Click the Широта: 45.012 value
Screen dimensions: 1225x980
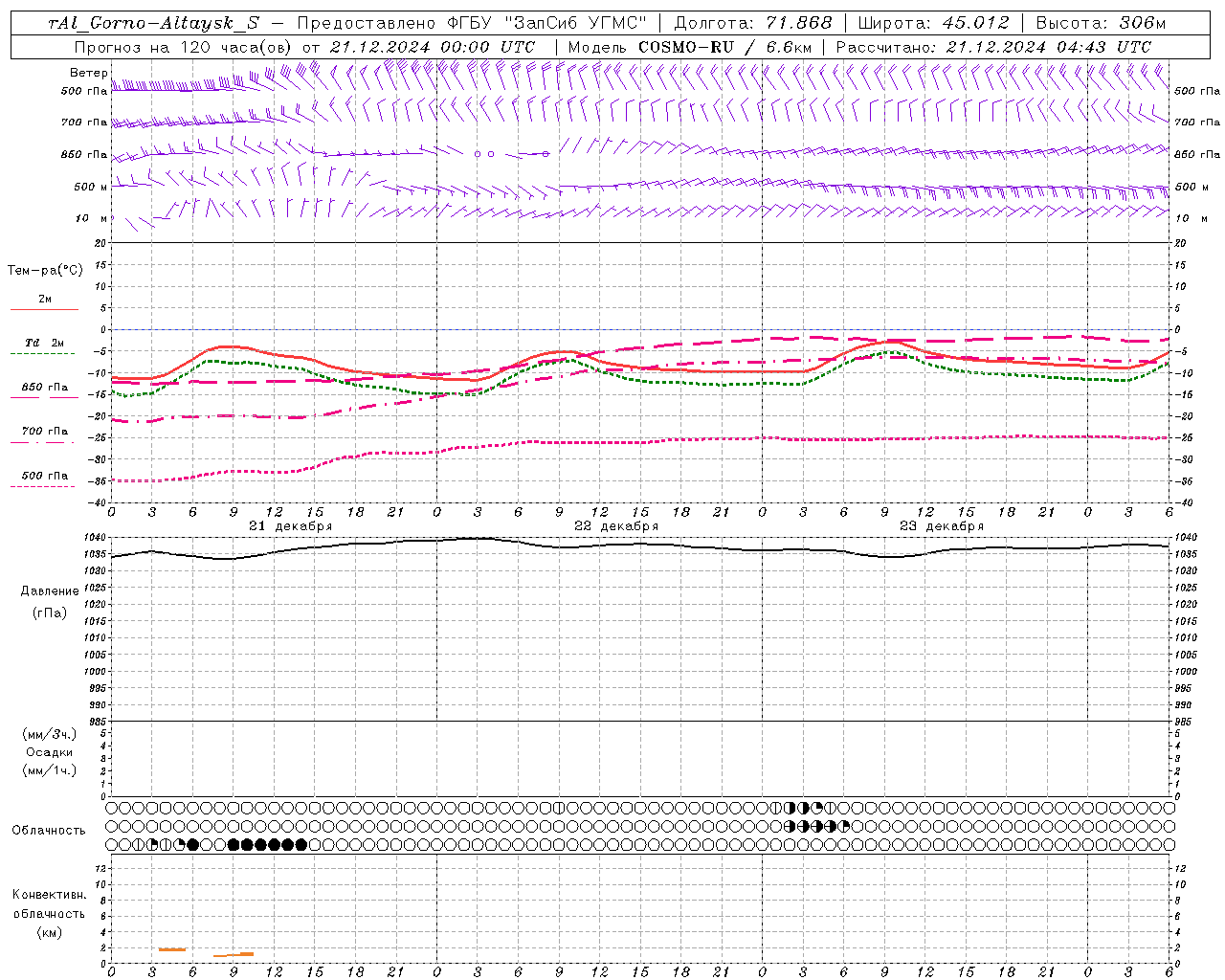click(x=933, y=24)
